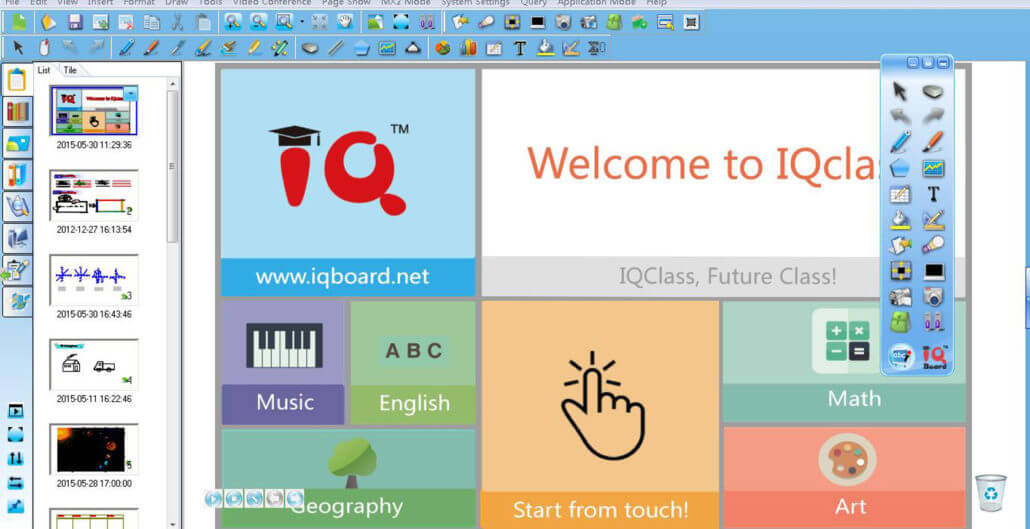Select the Text T tool in main toolbar

click(x=520, y=48)
